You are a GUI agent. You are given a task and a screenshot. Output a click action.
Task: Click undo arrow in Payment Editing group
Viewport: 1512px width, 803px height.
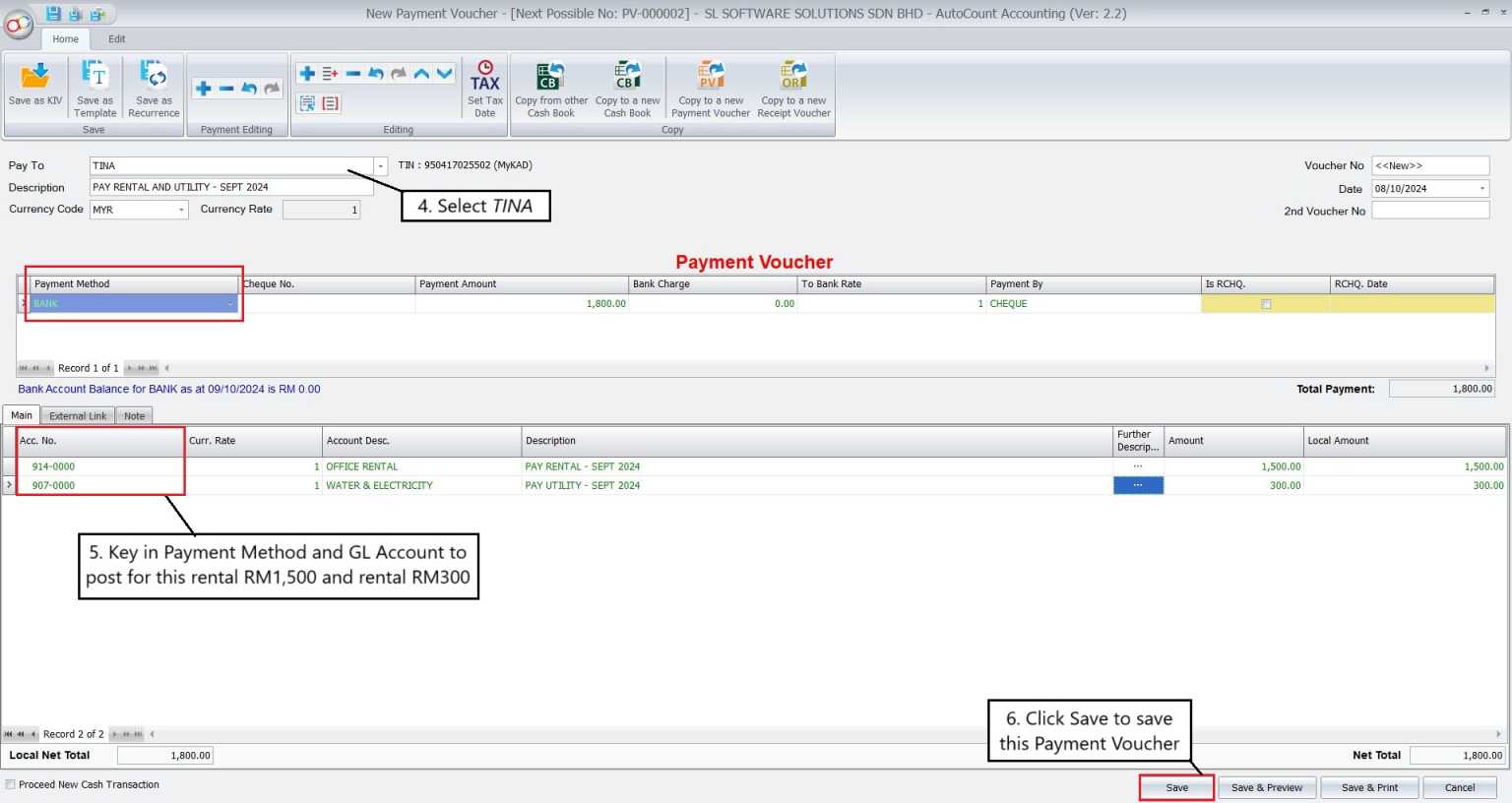pyautogui.click(x=249, y=89)
